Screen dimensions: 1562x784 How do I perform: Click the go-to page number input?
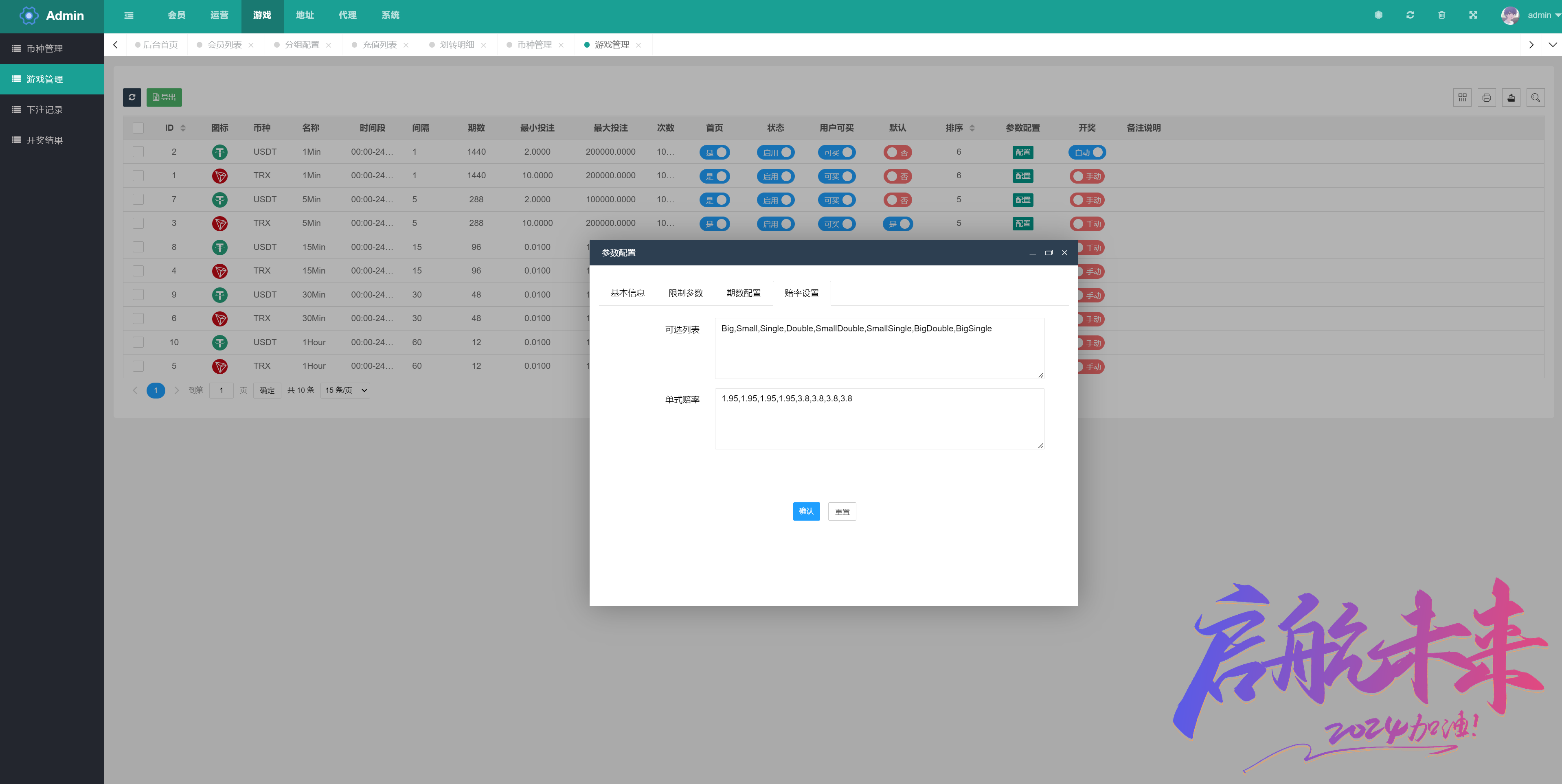click(x=222, y=390)
